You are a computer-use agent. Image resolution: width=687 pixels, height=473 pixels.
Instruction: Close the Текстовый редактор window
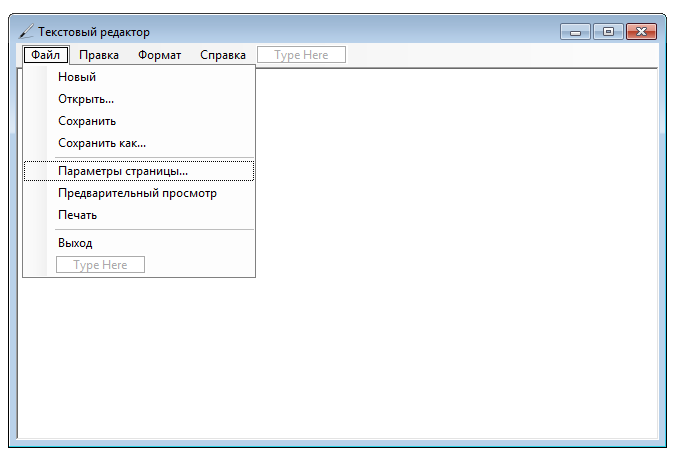tap(641, 32)
